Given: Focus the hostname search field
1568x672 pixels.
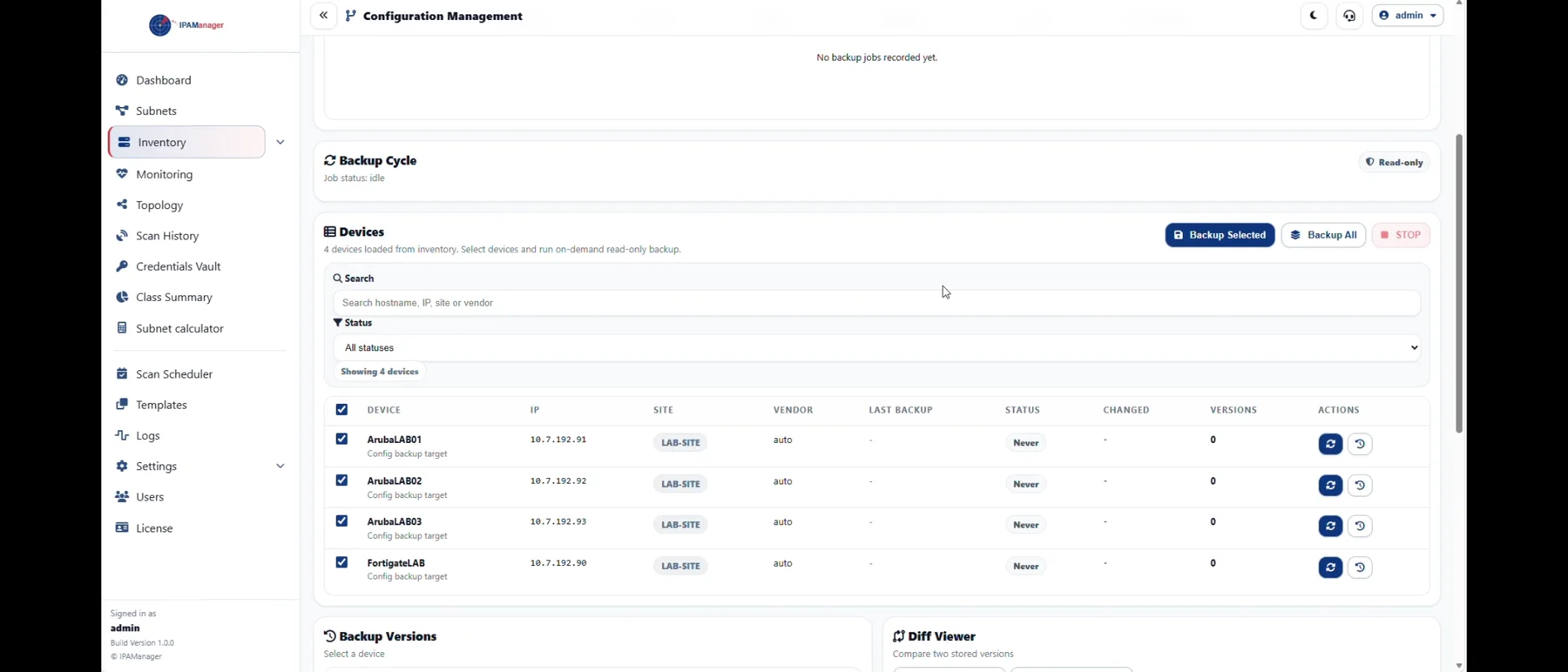Looking at the screenshot, I should tap(876, 303).
